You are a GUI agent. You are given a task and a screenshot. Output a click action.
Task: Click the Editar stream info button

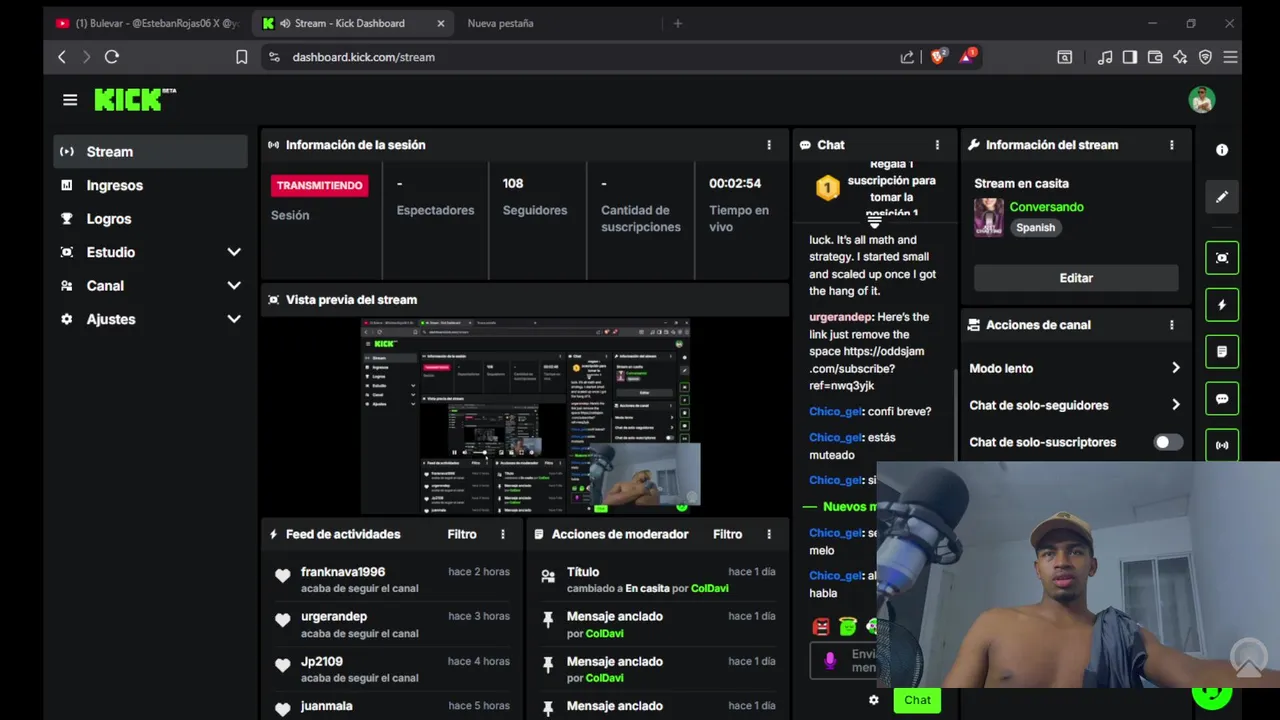(x=1076, y=278)
